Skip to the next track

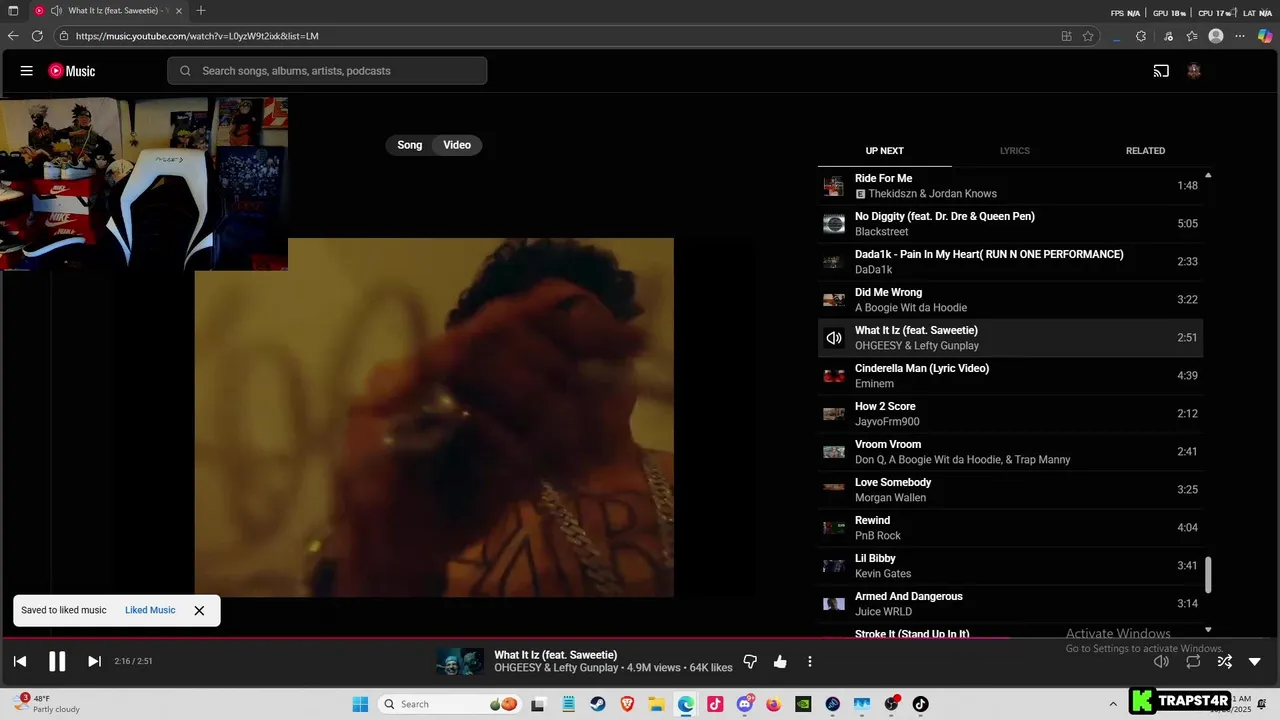click(94, 661)
